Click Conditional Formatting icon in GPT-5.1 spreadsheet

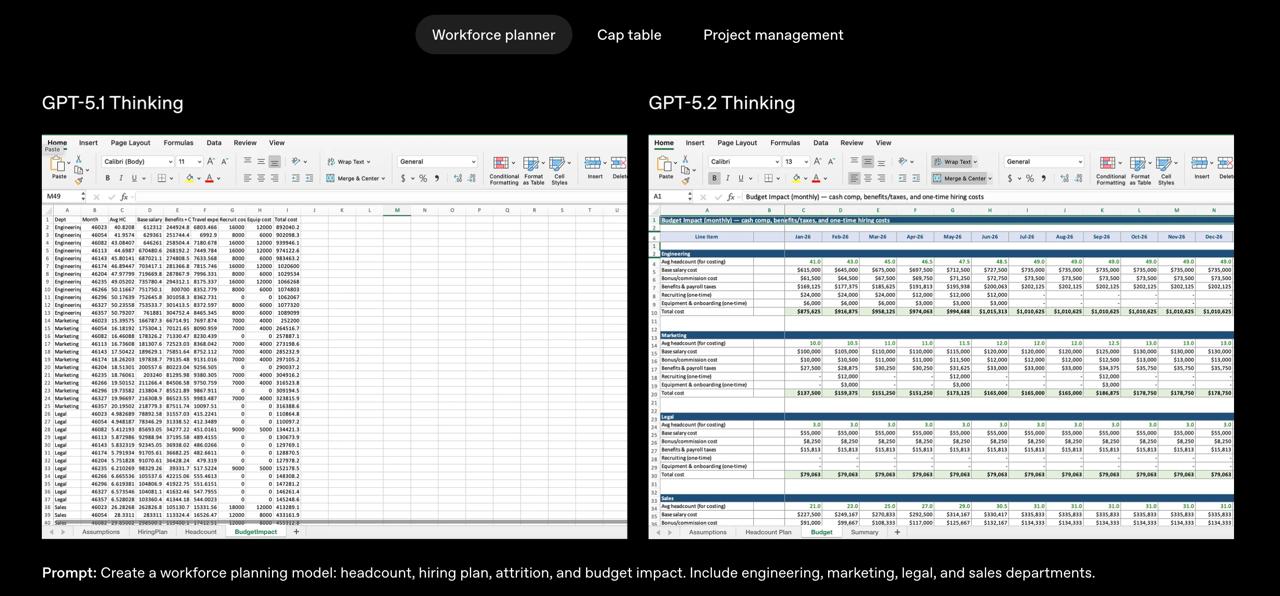500,163
